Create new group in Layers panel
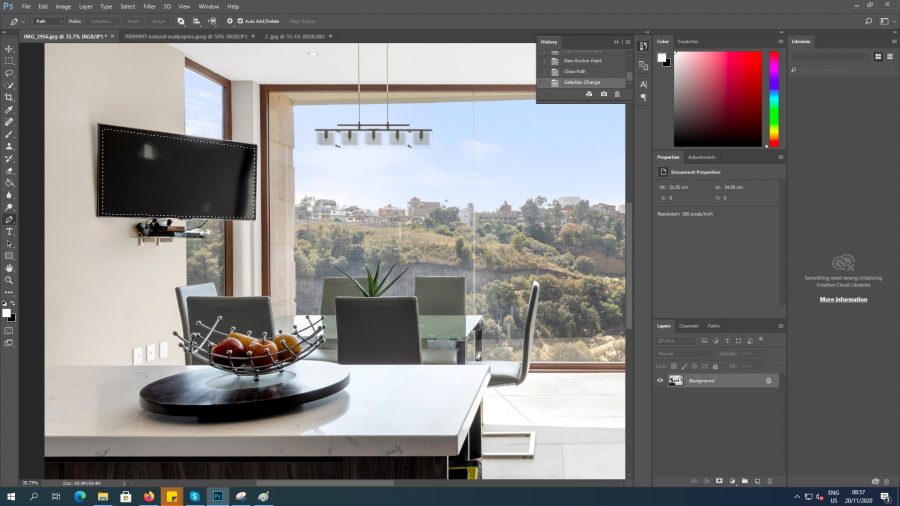This screenshot has height=506, width=900. tap(744, 481)
